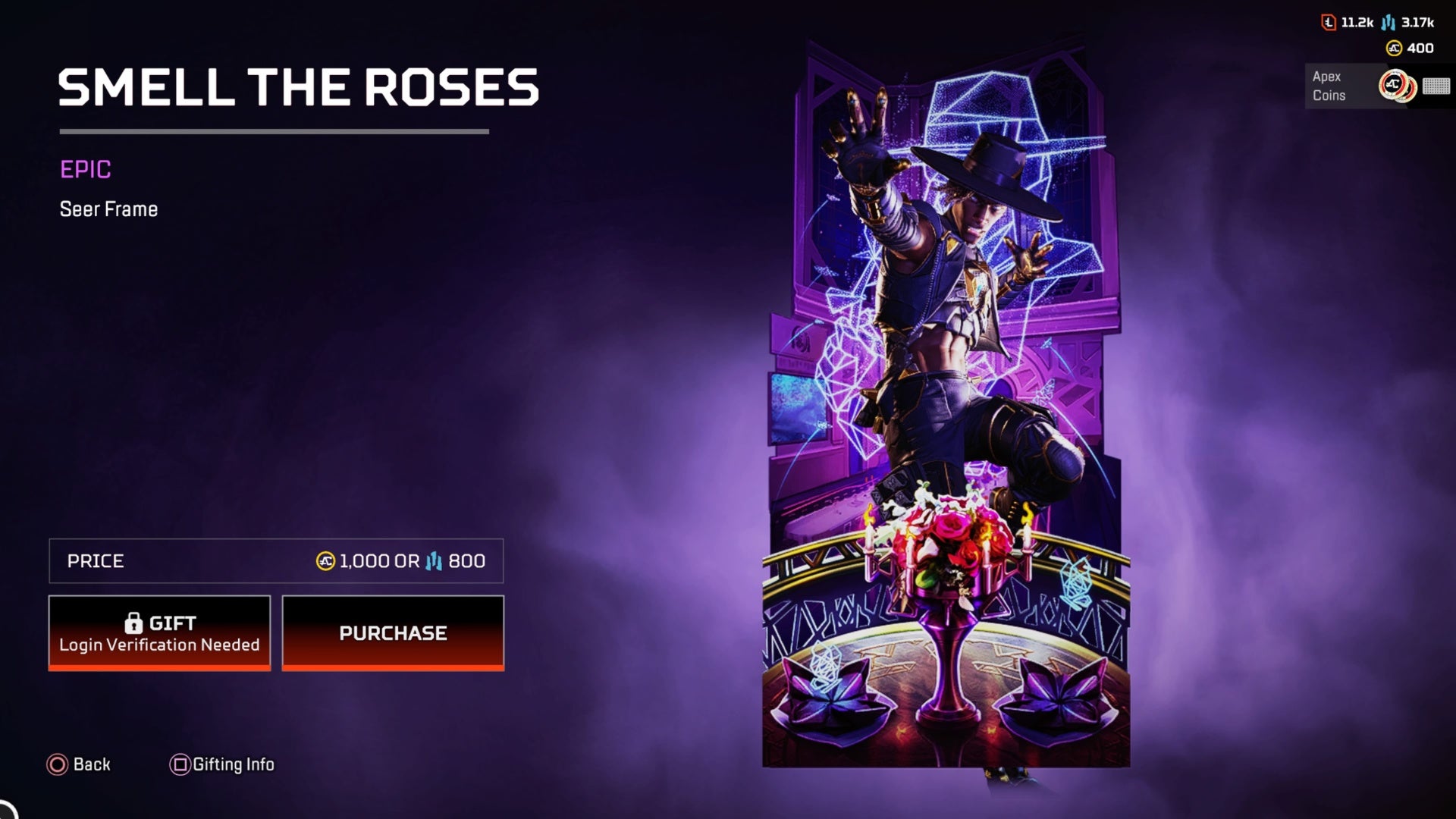Click the Apex Coins tooltip label
This screenshot has width=1456, height=819.
click(1329, 86)
